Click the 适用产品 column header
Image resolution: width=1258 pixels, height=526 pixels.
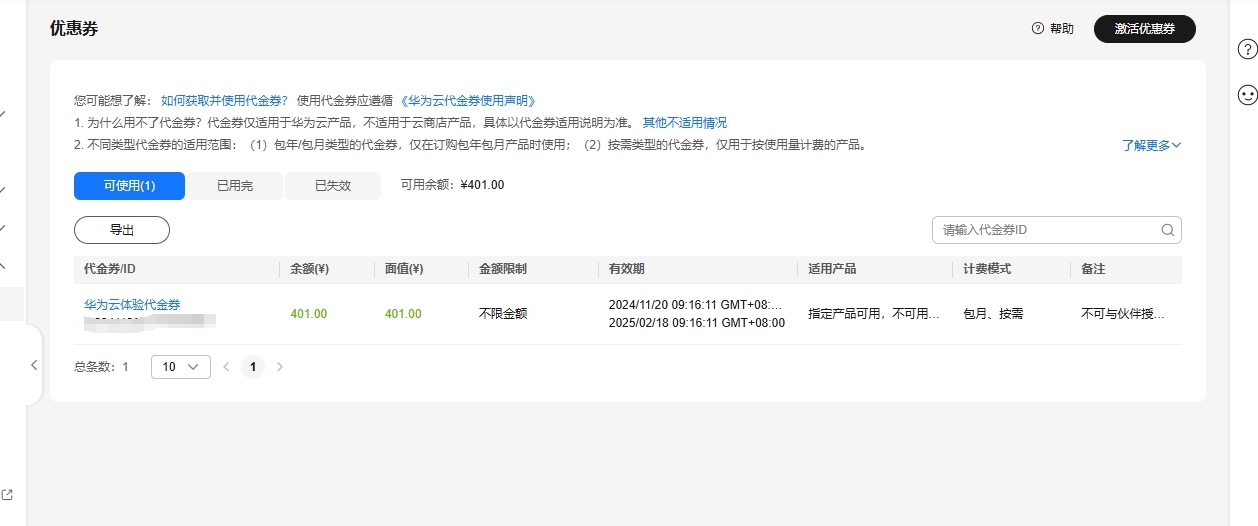(x=832, y=269)
